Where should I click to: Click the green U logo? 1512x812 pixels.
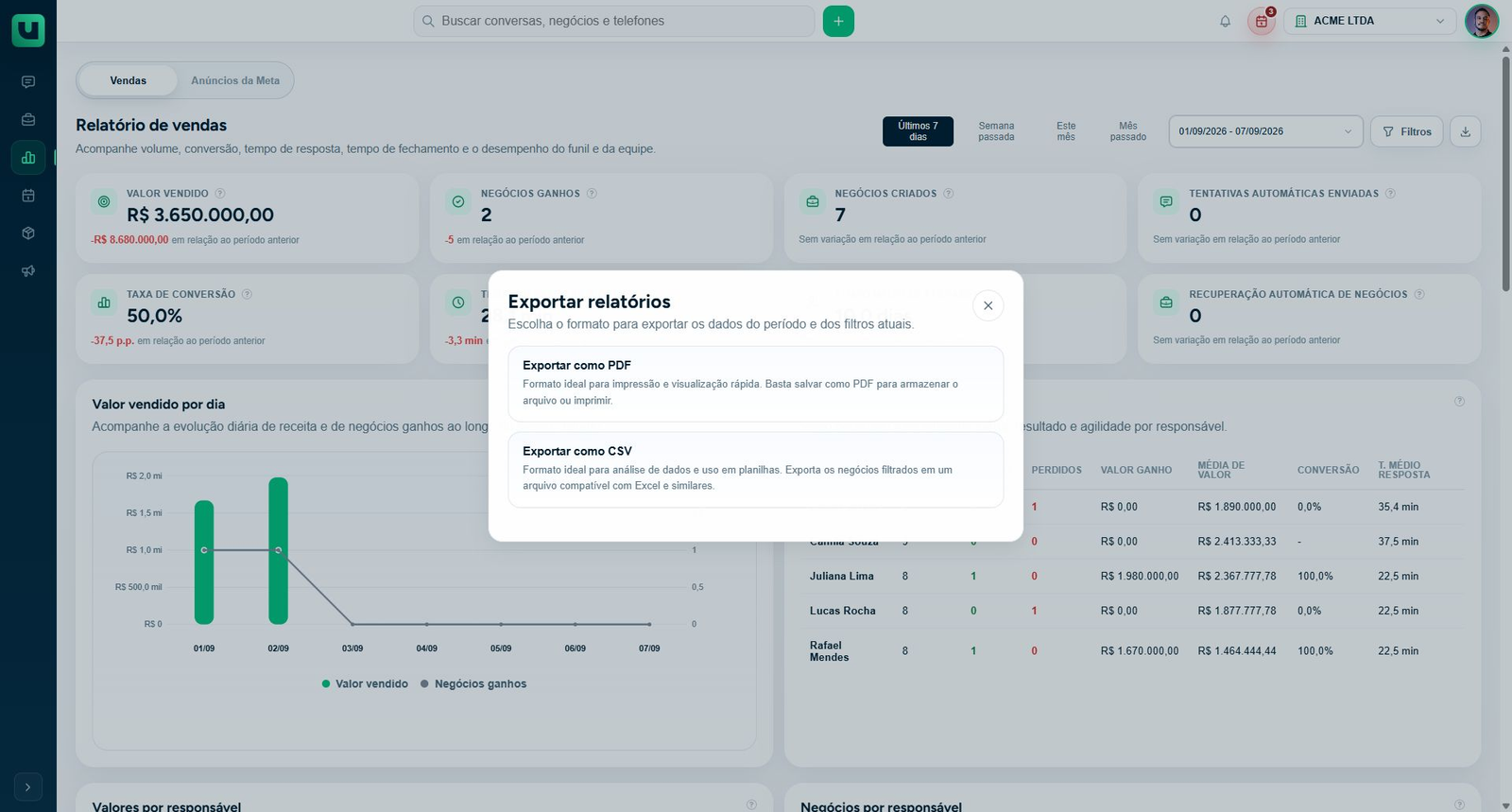pyautogui.click(x=28, y=29)
